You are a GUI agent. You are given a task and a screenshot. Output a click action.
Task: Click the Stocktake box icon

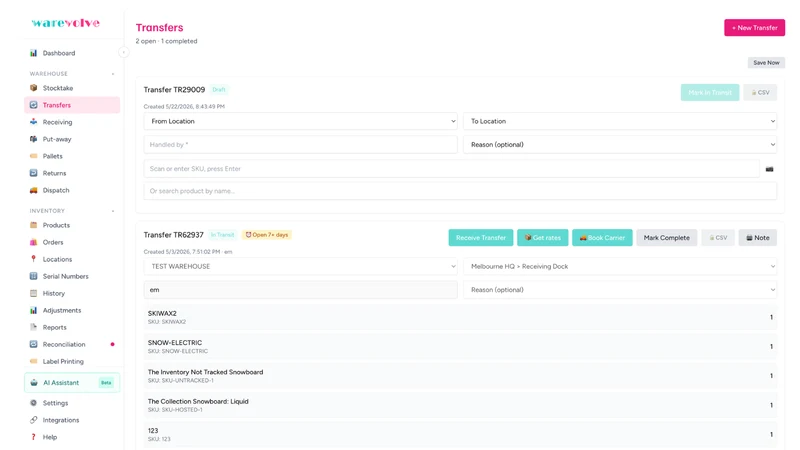click(33, 88)
